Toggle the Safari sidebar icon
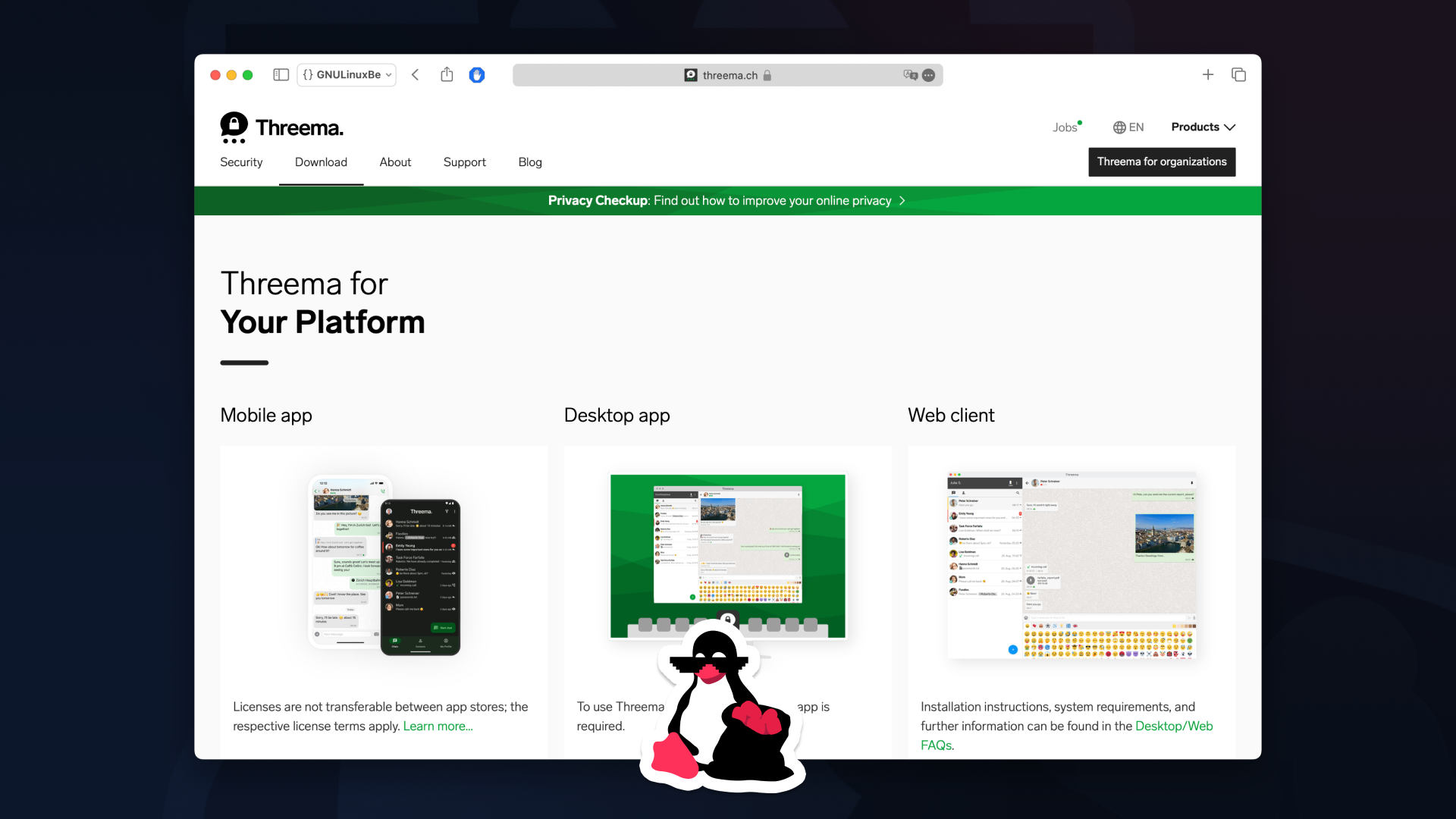Screen dimensions: 1456x819 tap(281, 74)
